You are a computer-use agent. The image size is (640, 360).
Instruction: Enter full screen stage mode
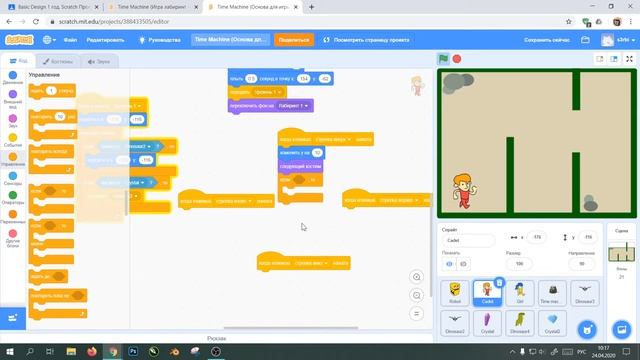pyautogui.click(x=629, y=59)
